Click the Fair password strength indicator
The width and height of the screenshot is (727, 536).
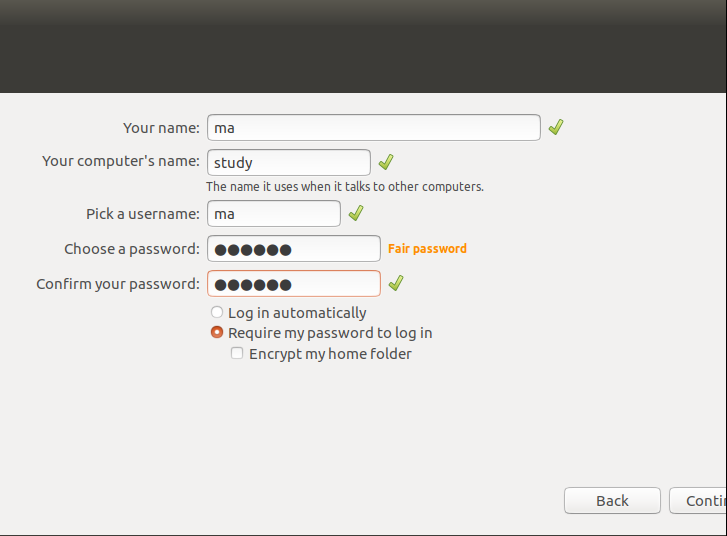(x=427, y=249)
